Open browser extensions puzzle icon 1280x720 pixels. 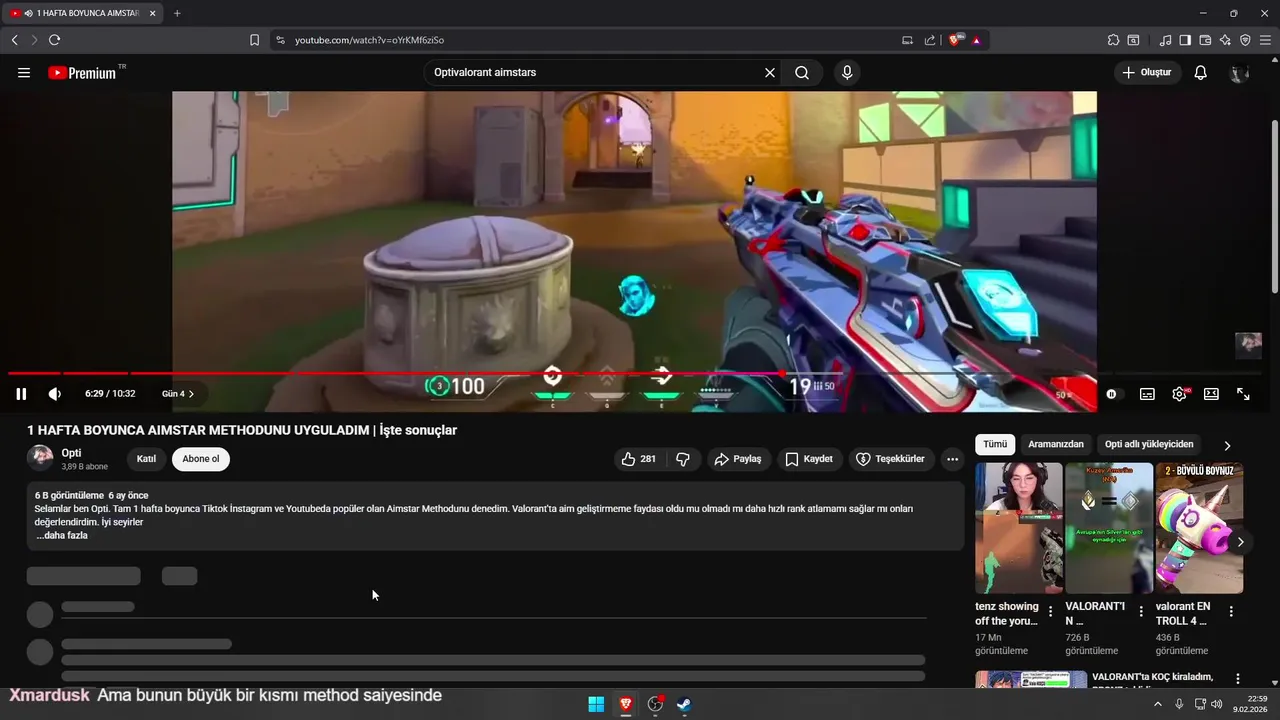click(1113, 40)
